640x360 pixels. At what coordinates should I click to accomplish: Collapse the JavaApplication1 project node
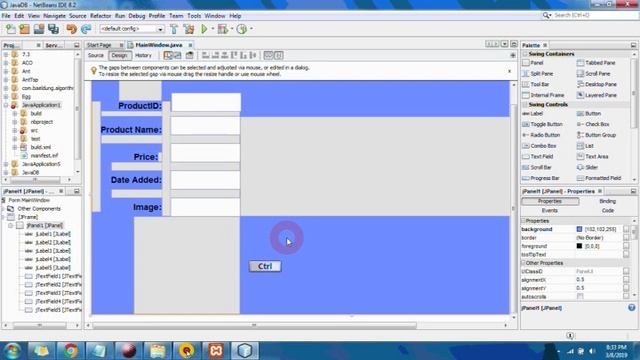[6, 105]
